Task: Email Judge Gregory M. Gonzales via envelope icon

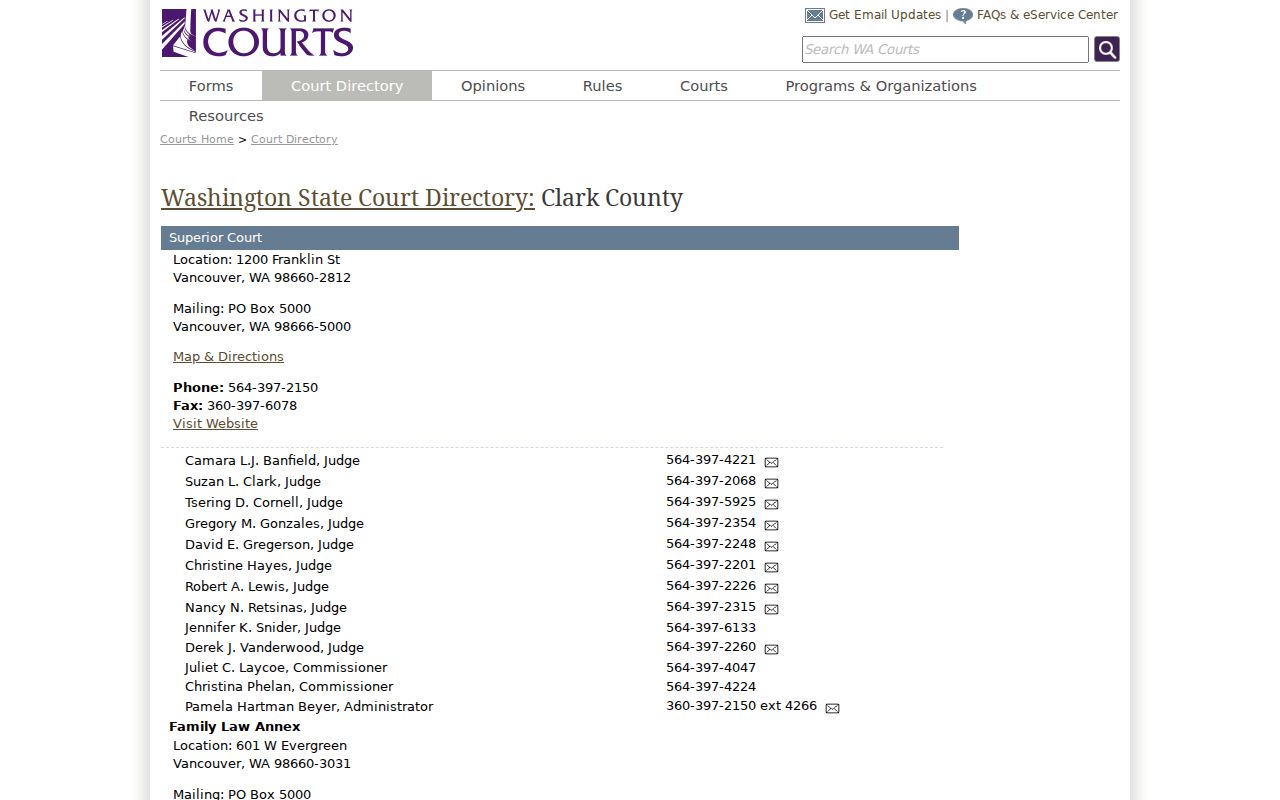Action: [x=771, y=525]
